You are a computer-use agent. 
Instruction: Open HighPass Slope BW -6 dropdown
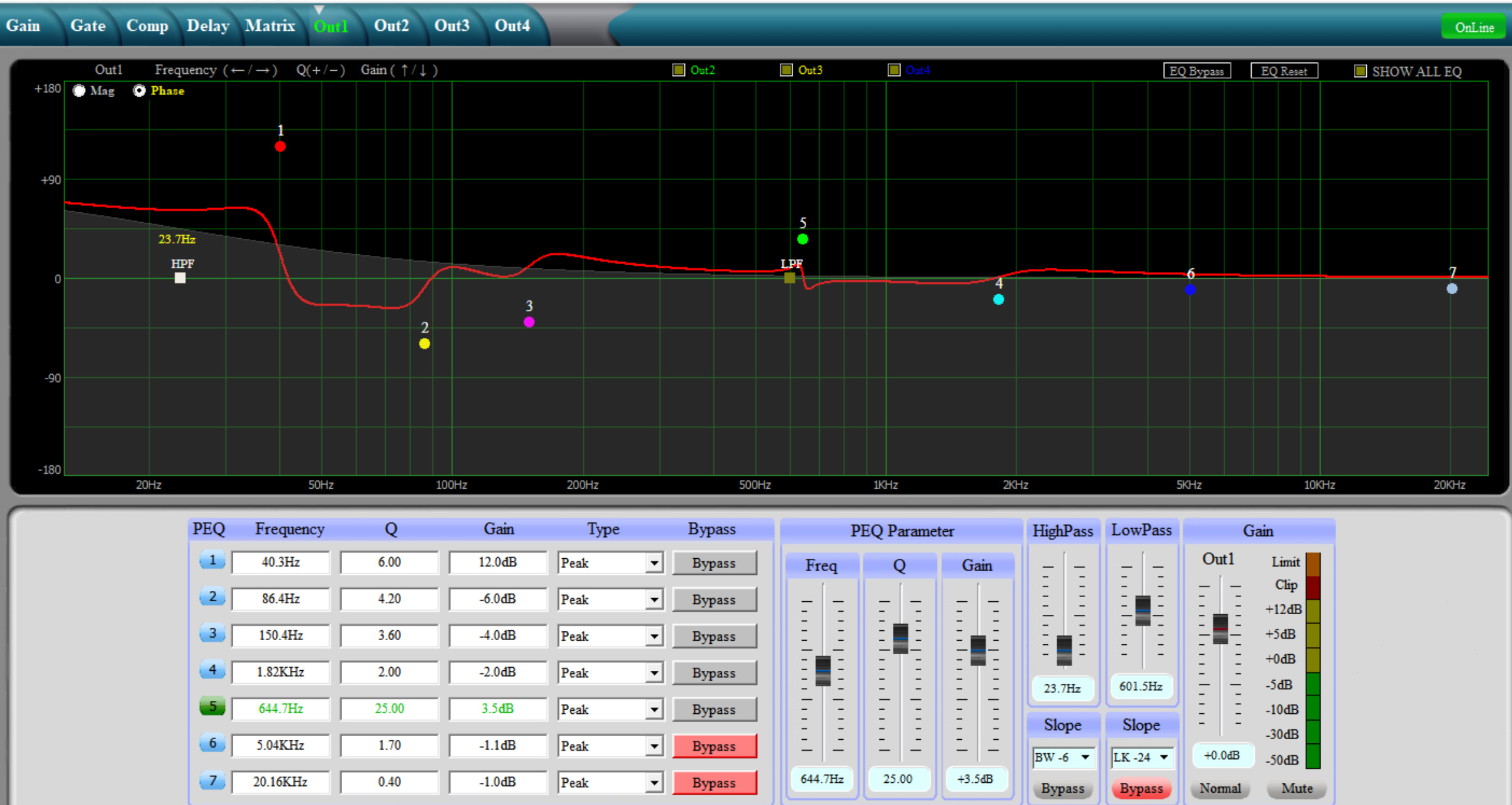pyautogui.click(x=1063, y=757)
